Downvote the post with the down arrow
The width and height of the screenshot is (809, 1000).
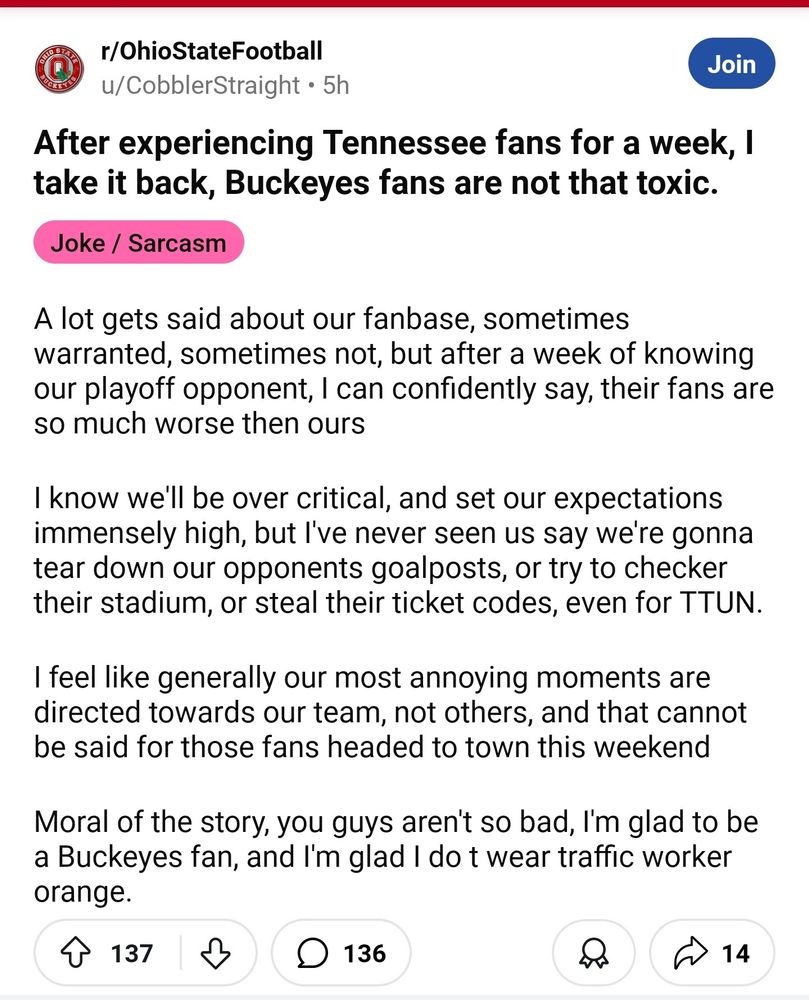point(215,953)
